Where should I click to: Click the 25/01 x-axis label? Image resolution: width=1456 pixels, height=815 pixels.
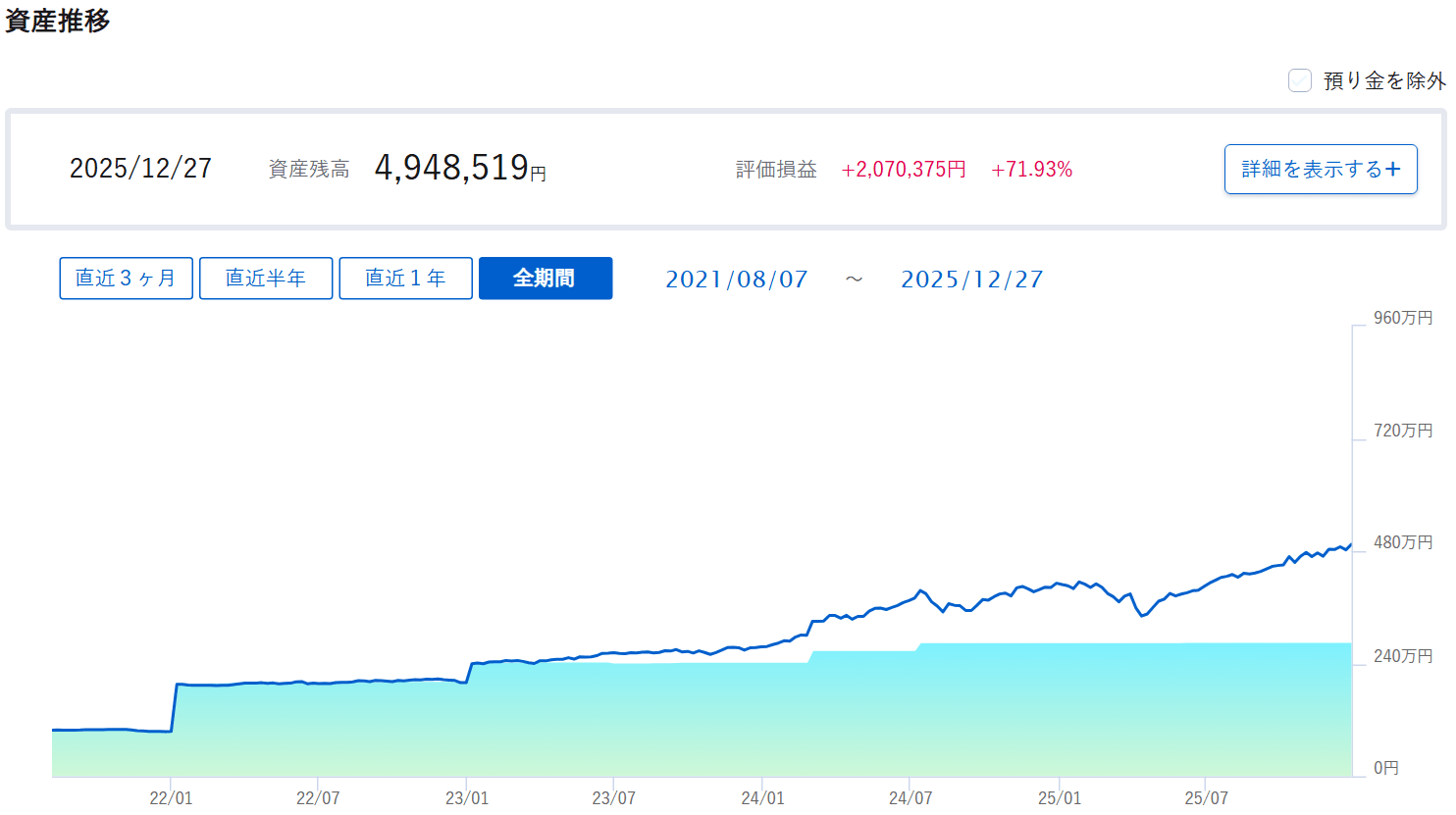point(1059,797)
